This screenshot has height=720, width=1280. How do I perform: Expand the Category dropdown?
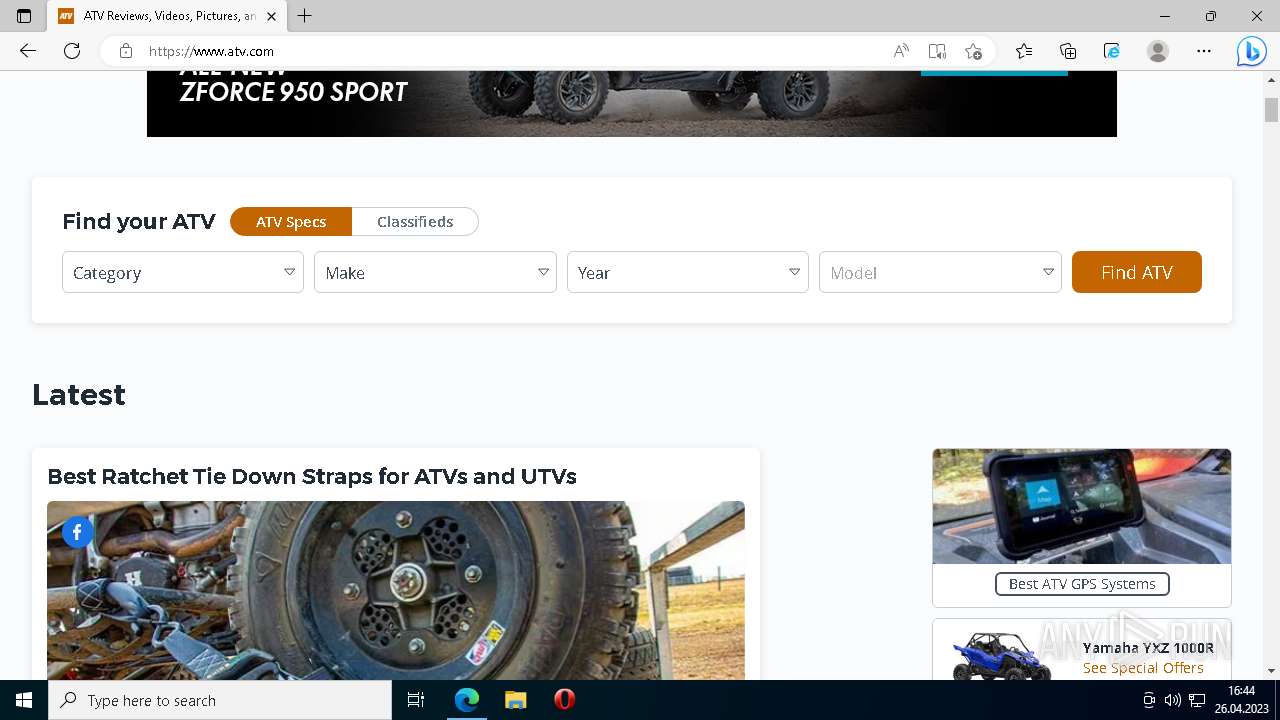click(183, 272)
